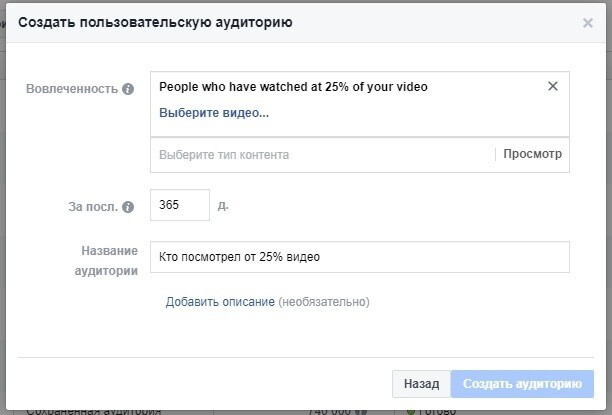Click the audience name text field
The image size is (612, 415).
point(359,257)
